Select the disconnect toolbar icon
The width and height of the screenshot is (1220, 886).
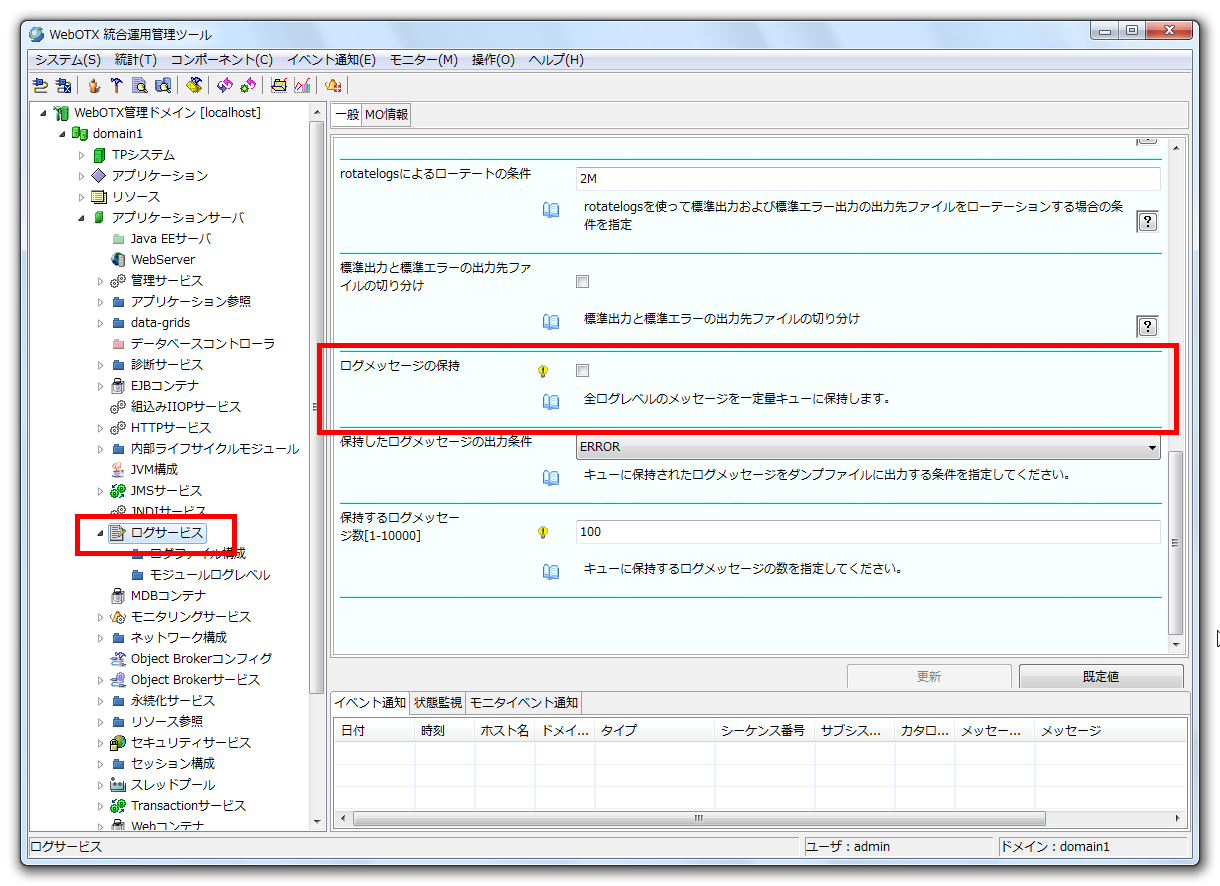[x=63, y=85]
